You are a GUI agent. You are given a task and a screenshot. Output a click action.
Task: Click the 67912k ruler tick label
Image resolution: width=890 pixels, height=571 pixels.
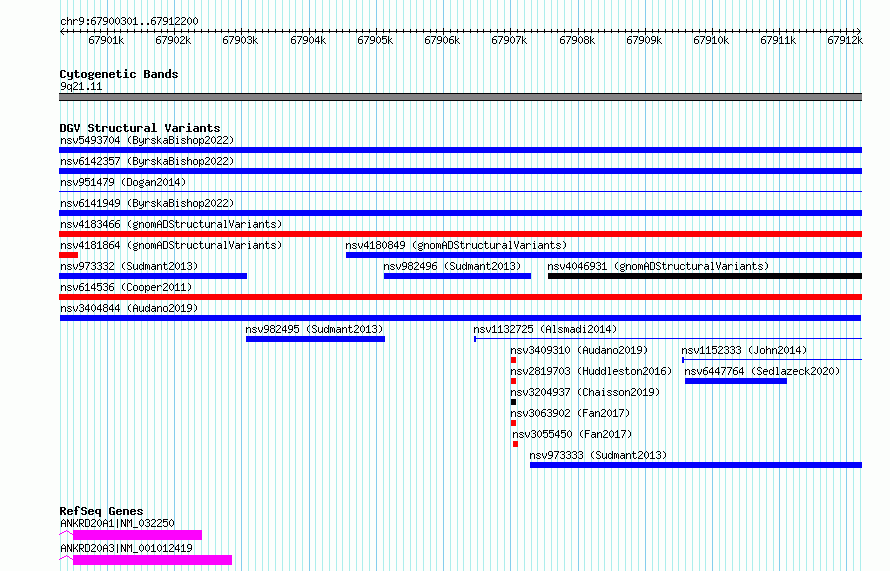(845, 40)
